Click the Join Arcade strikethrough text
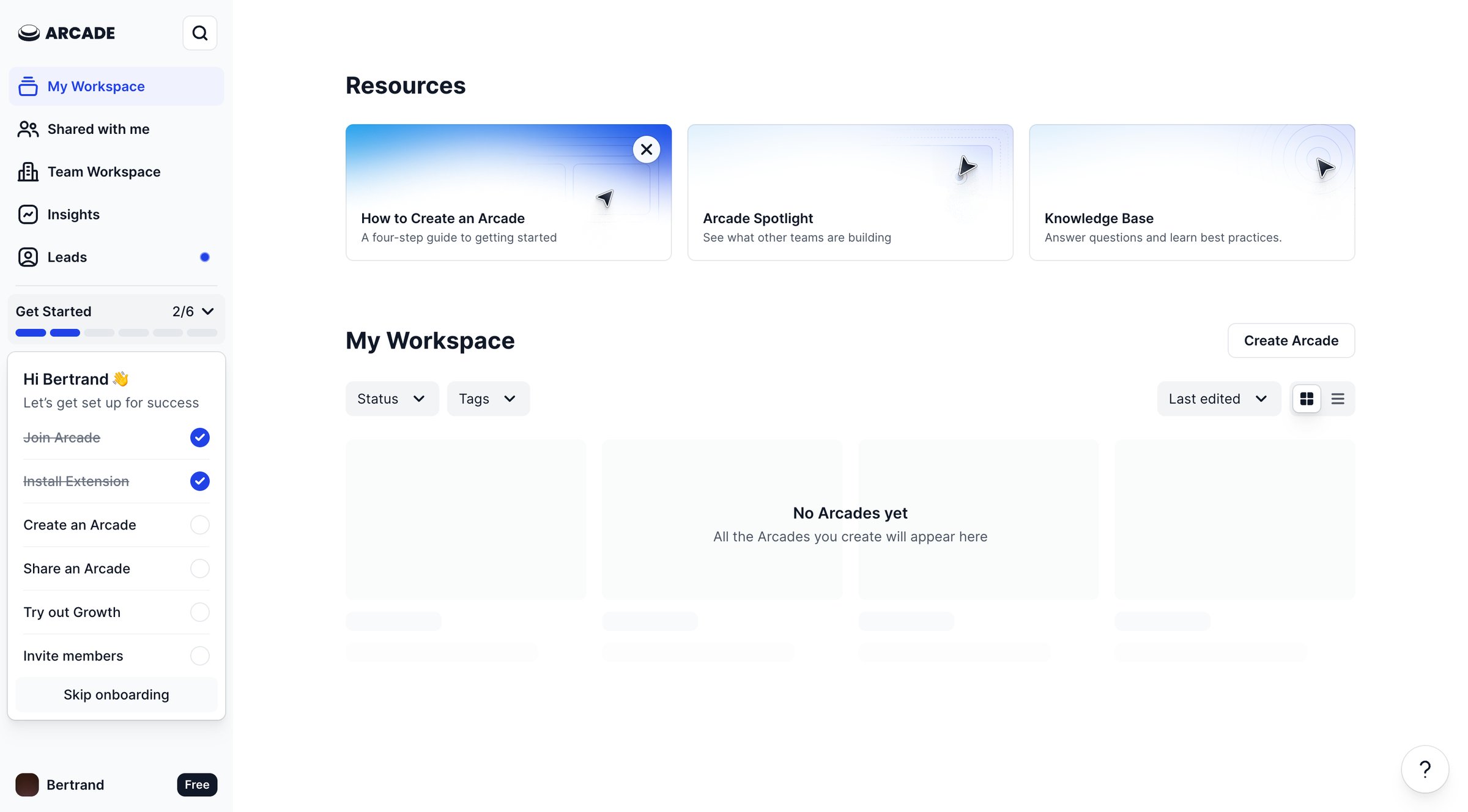Viewport: 1468px width, 812px height. (x=62, y=438)
